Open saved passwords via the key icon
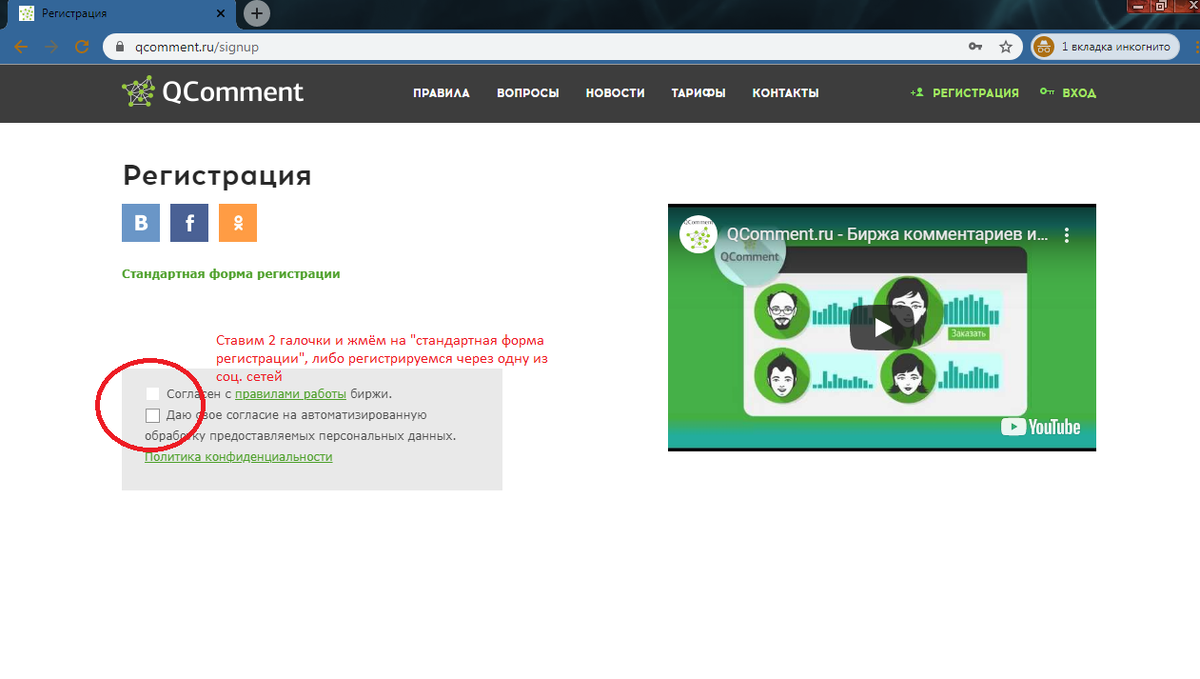The width and height of the screenshot is (1200, 679). pyautogui.click(x=974, y=46)
